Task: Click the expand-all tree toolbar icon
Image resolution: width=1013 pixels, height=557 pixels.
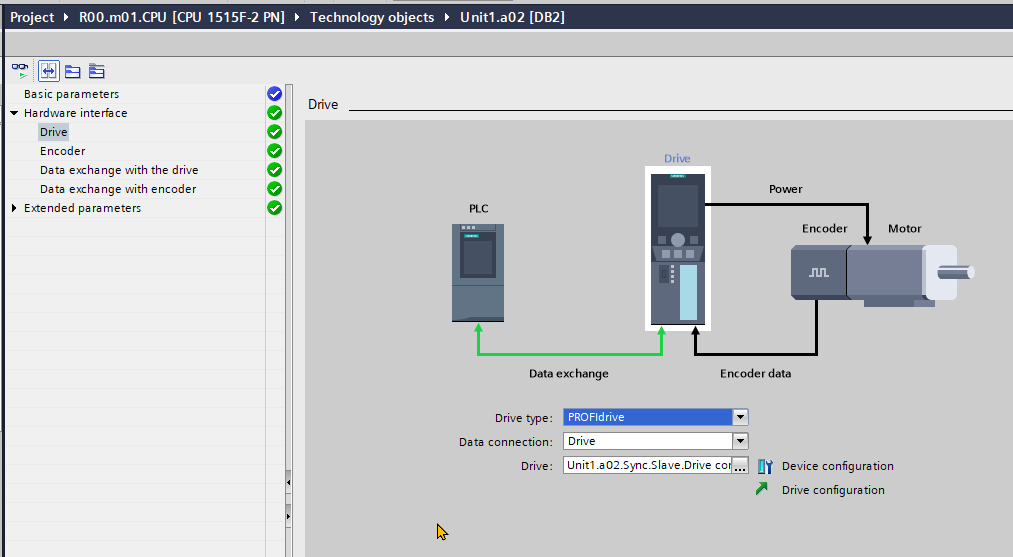Action: pos(96,71)
